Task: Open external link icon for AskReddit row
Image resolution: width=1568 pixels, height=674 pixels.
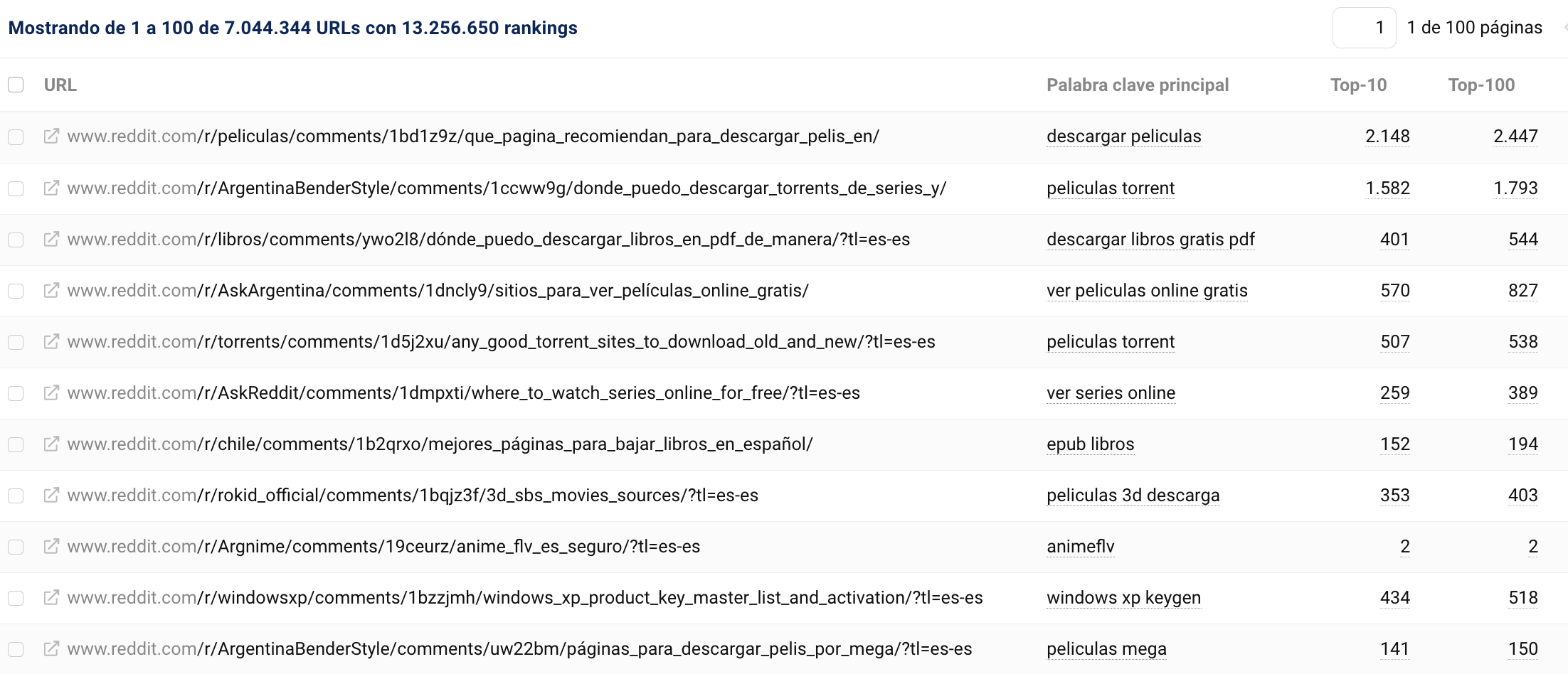Action: tap(51, 392)
